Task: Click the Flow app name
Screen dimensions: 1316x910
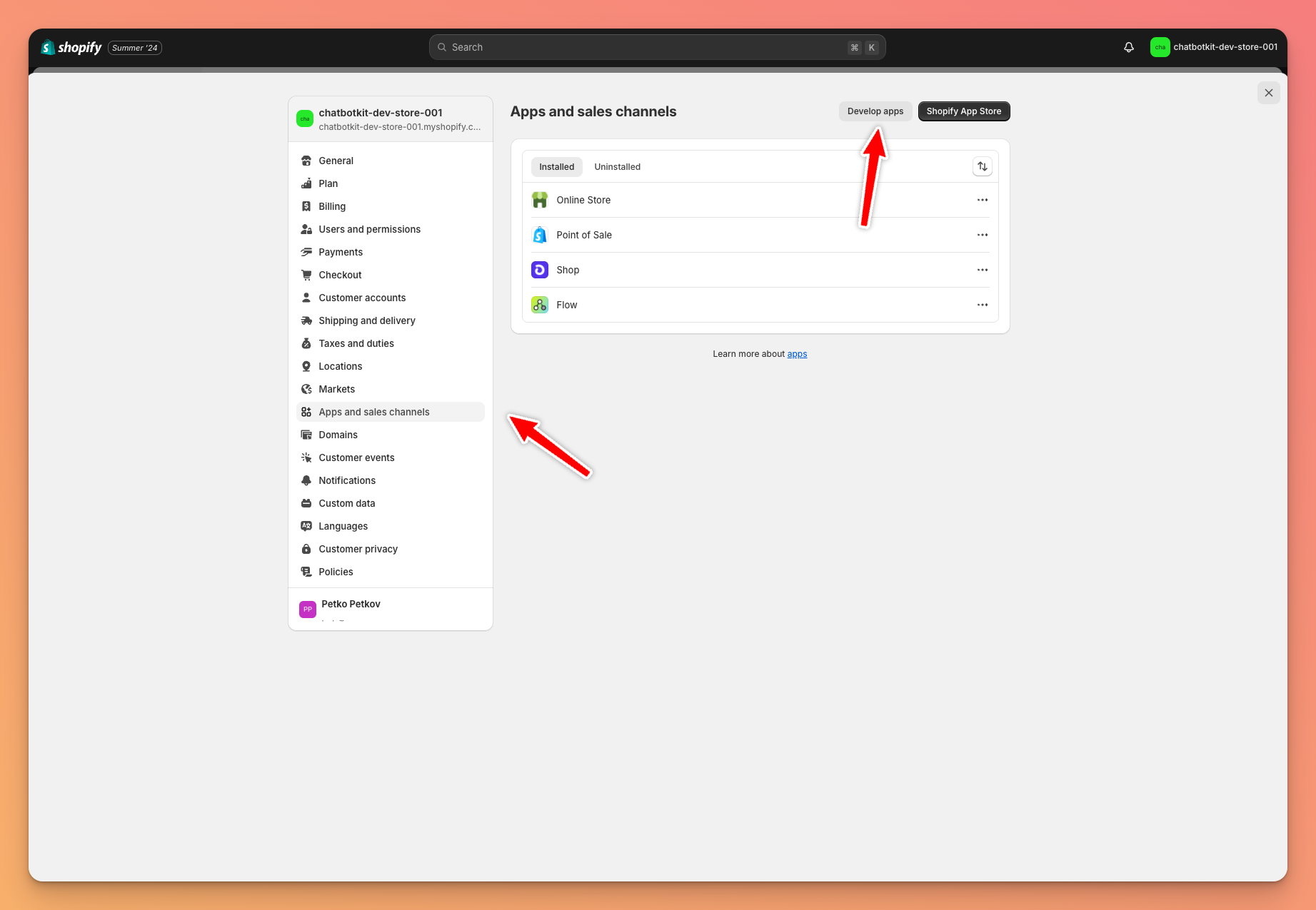Action: [x=566, y=305]
